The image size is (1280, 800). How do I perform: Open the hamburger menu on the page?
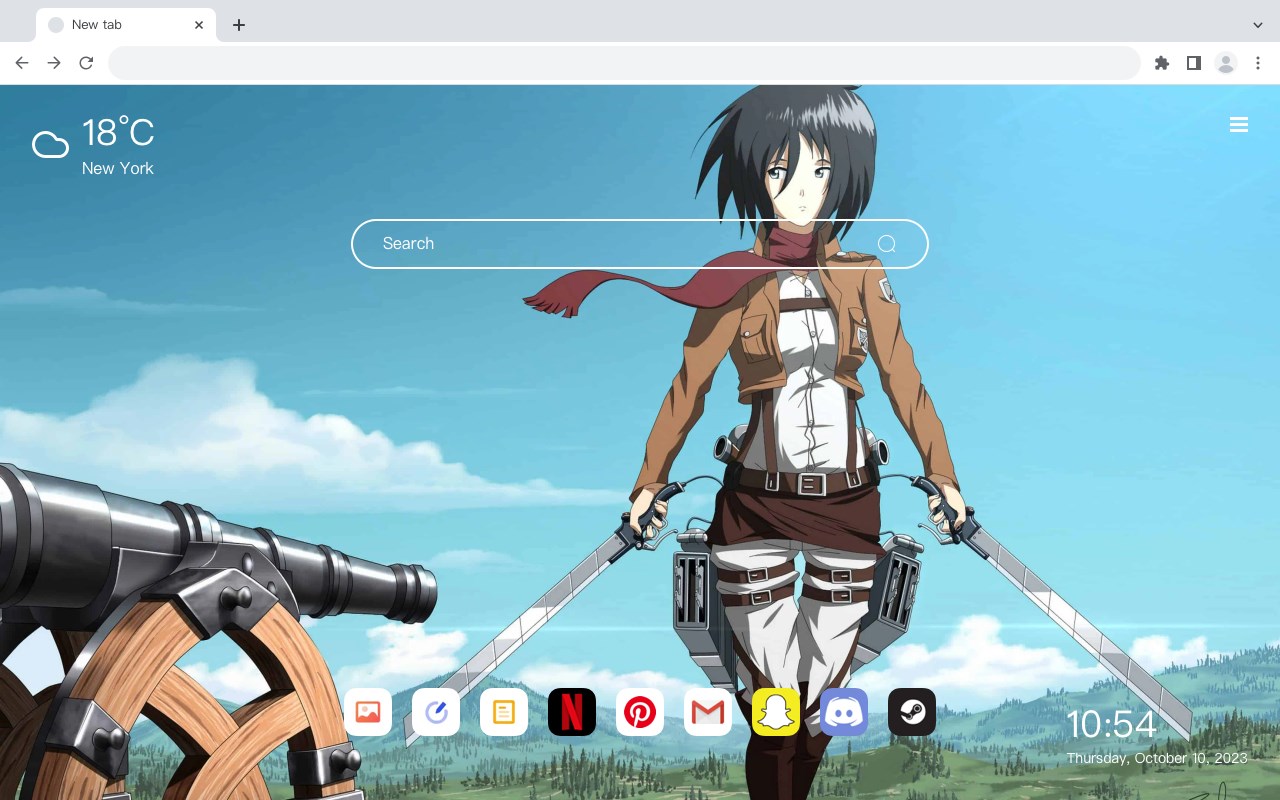(x=1239, y=125)
